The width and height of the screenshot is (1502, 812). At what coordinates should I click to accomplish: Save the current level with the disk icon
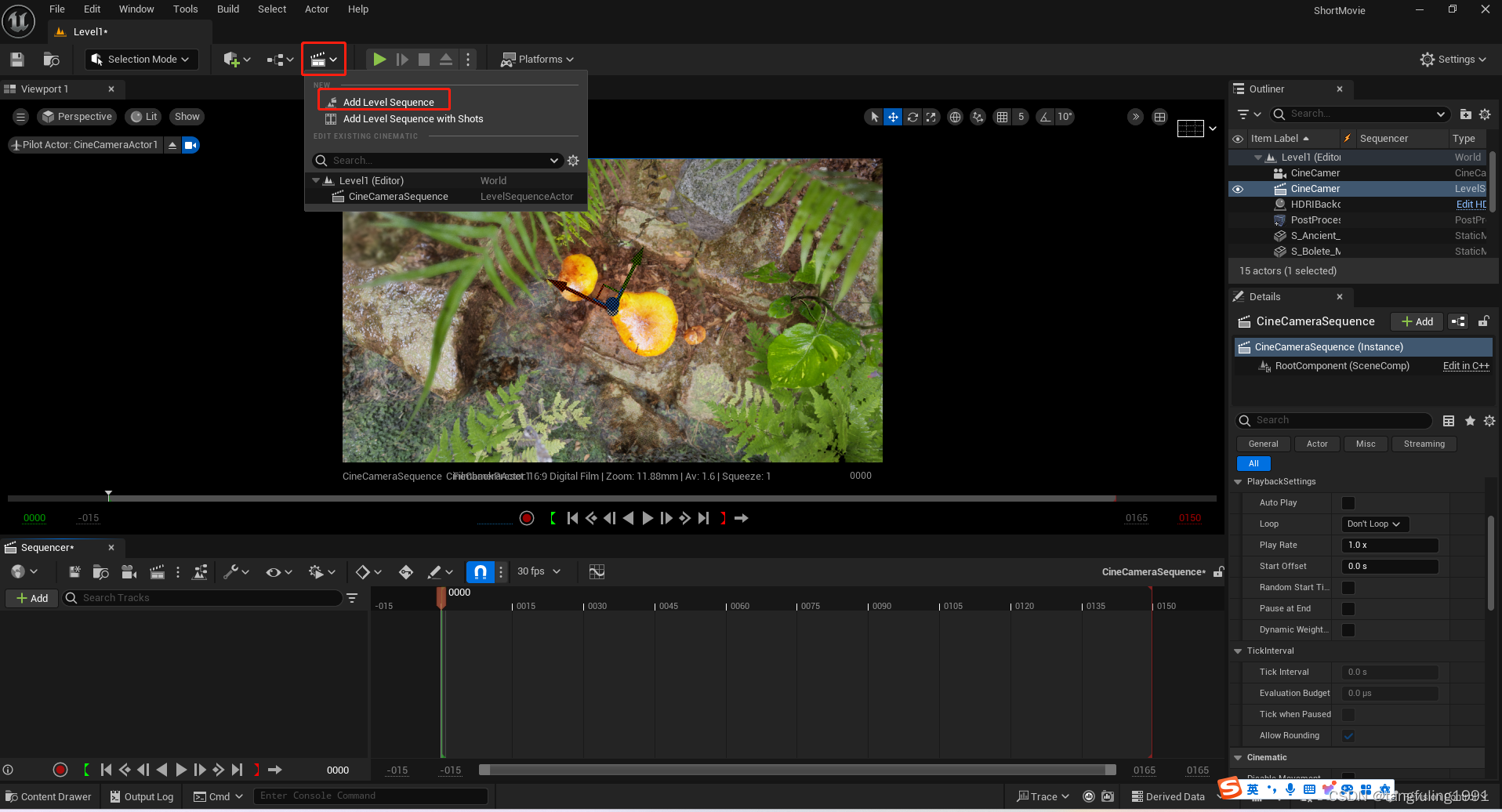coord(17,60)
